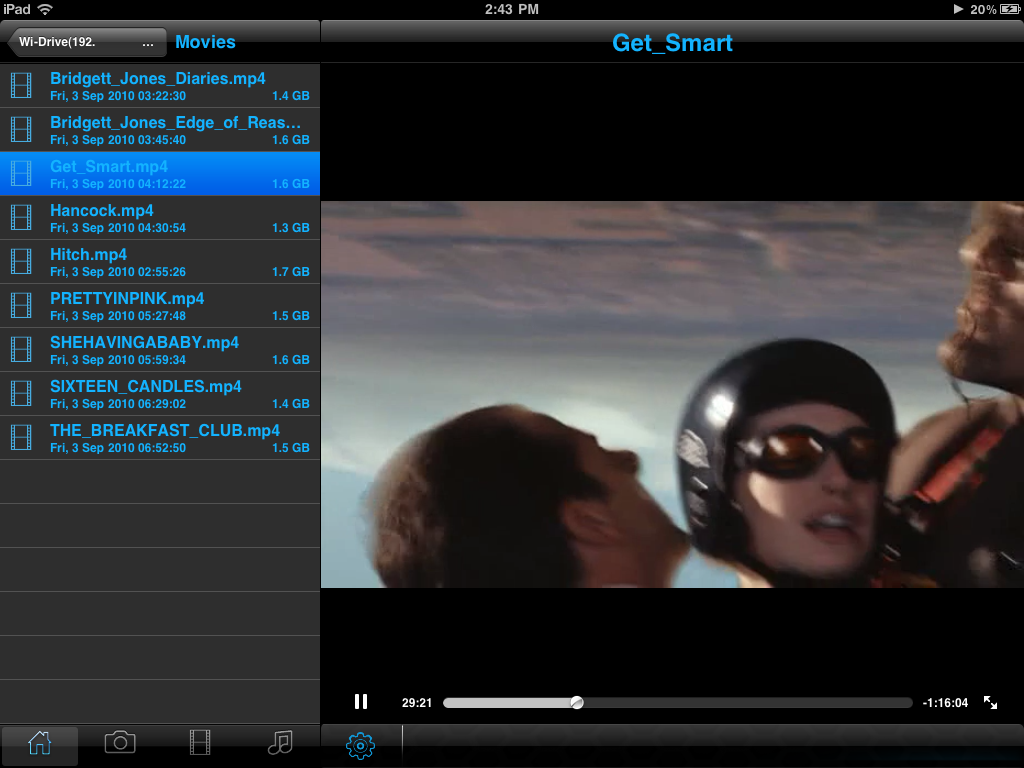1024x768 pixels.
Task: Click film icon beside Get_Smart.mp4
Action: 21,174
